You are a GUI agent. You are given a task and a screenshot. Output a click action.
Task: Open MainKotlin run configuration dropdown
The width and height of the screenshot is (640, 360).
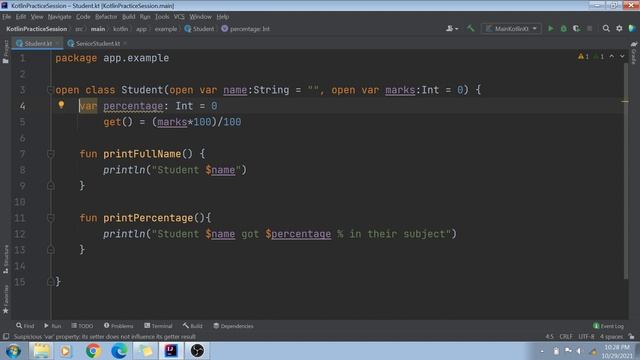[511, 29]
